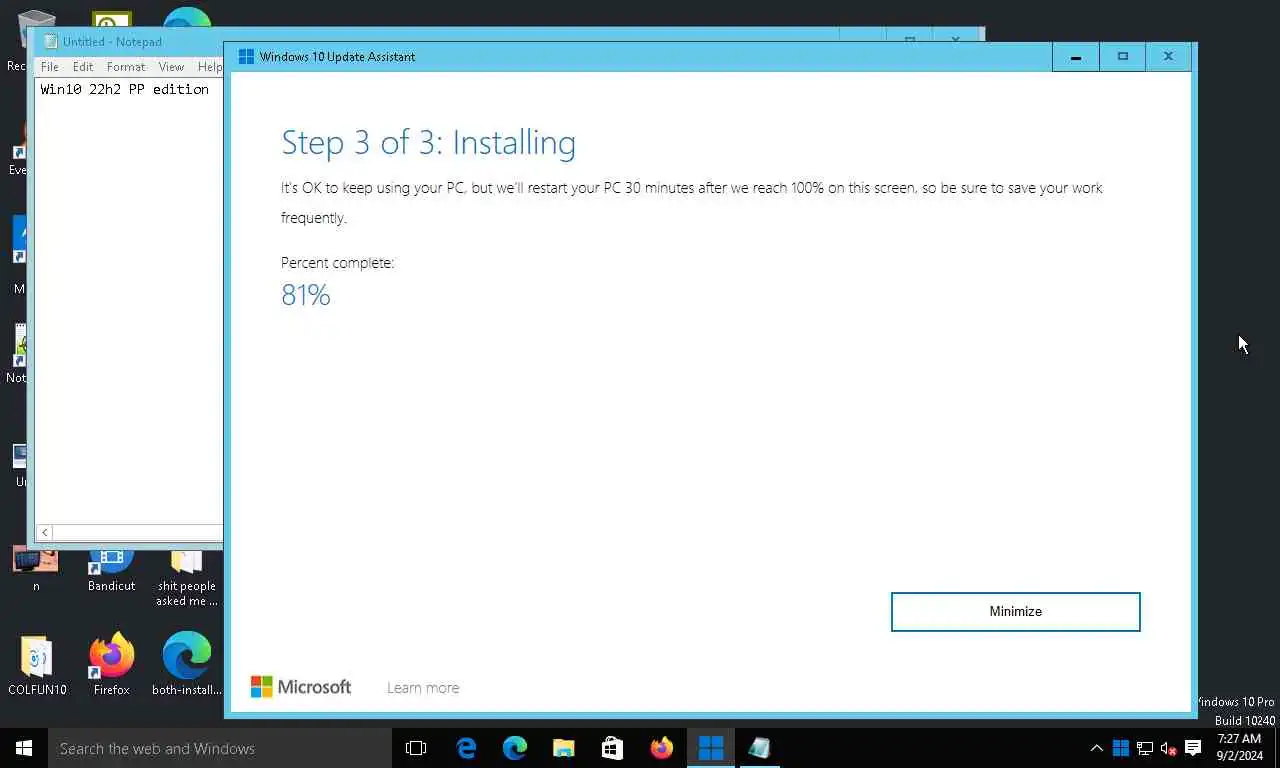Launch legacy Edge from the taskbar

click(466, 748)
